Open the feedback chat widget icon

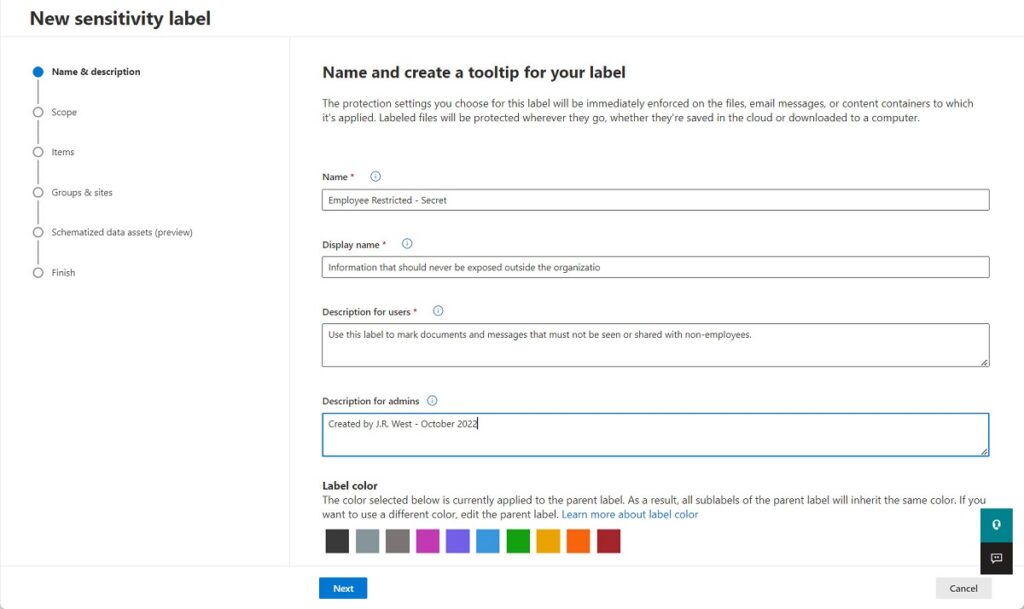(996, 558)
